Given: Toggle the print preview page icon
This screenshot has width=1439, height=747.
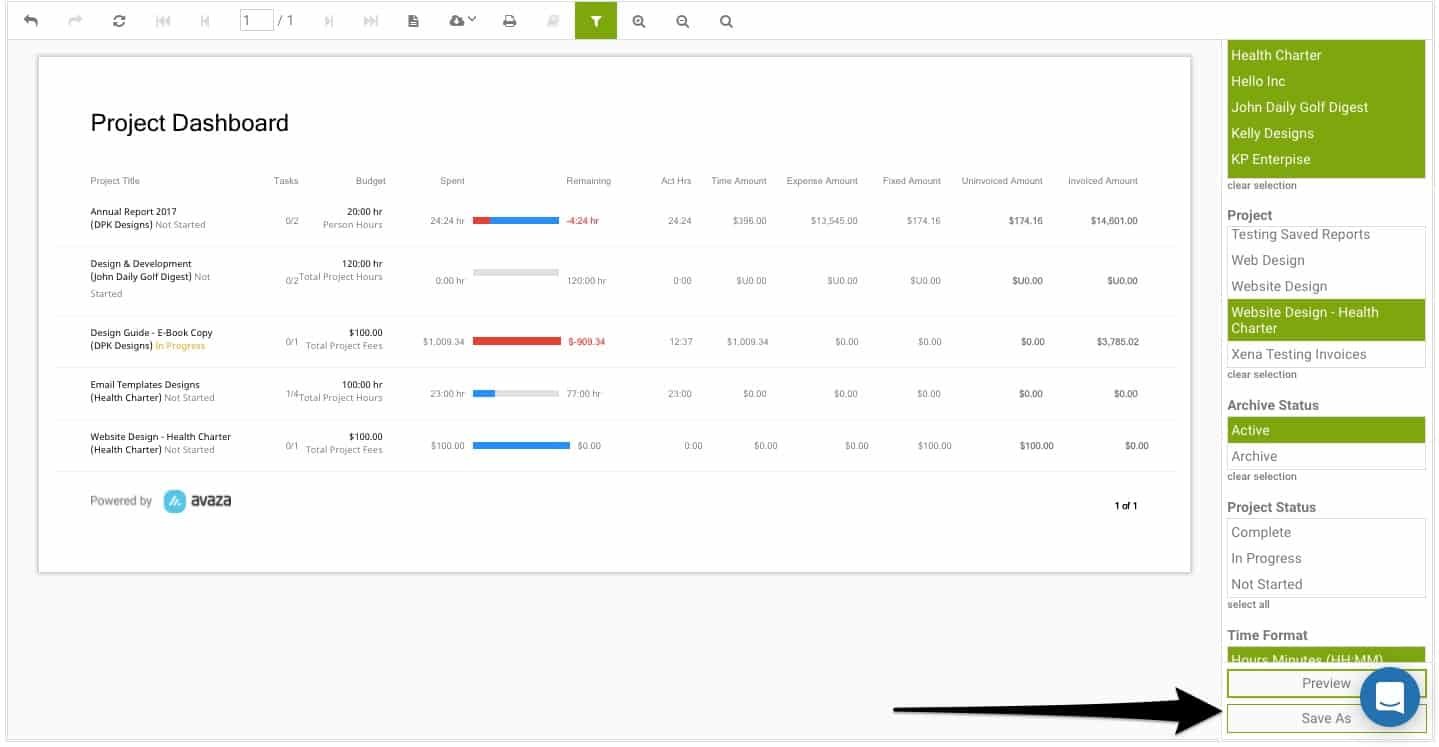Looking at the screenshot, I should [413, 20].
